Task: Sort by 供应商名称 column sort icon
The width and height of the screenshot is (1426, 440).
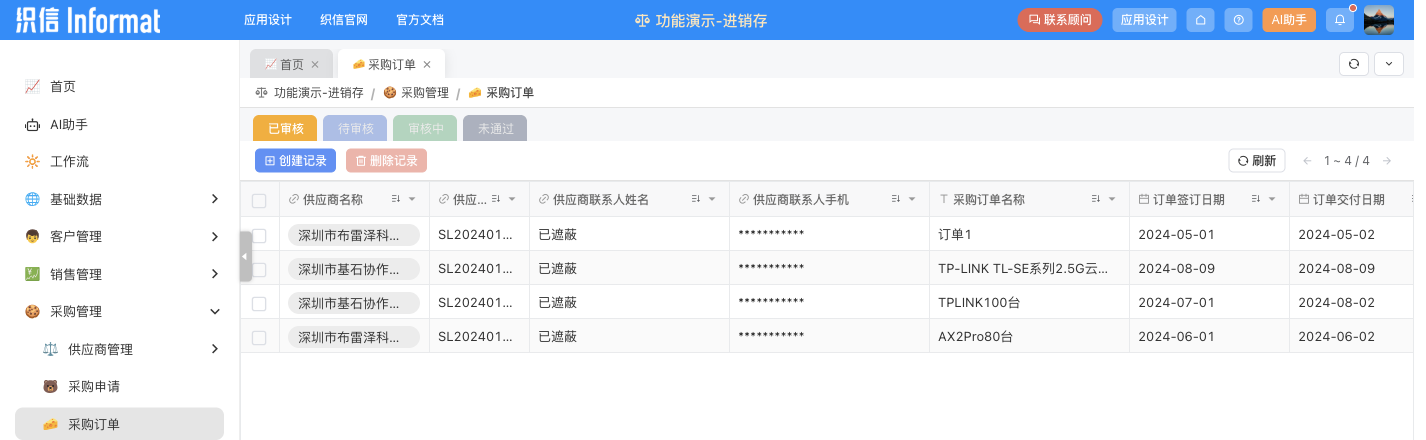Action: click(x=396, y=199)
